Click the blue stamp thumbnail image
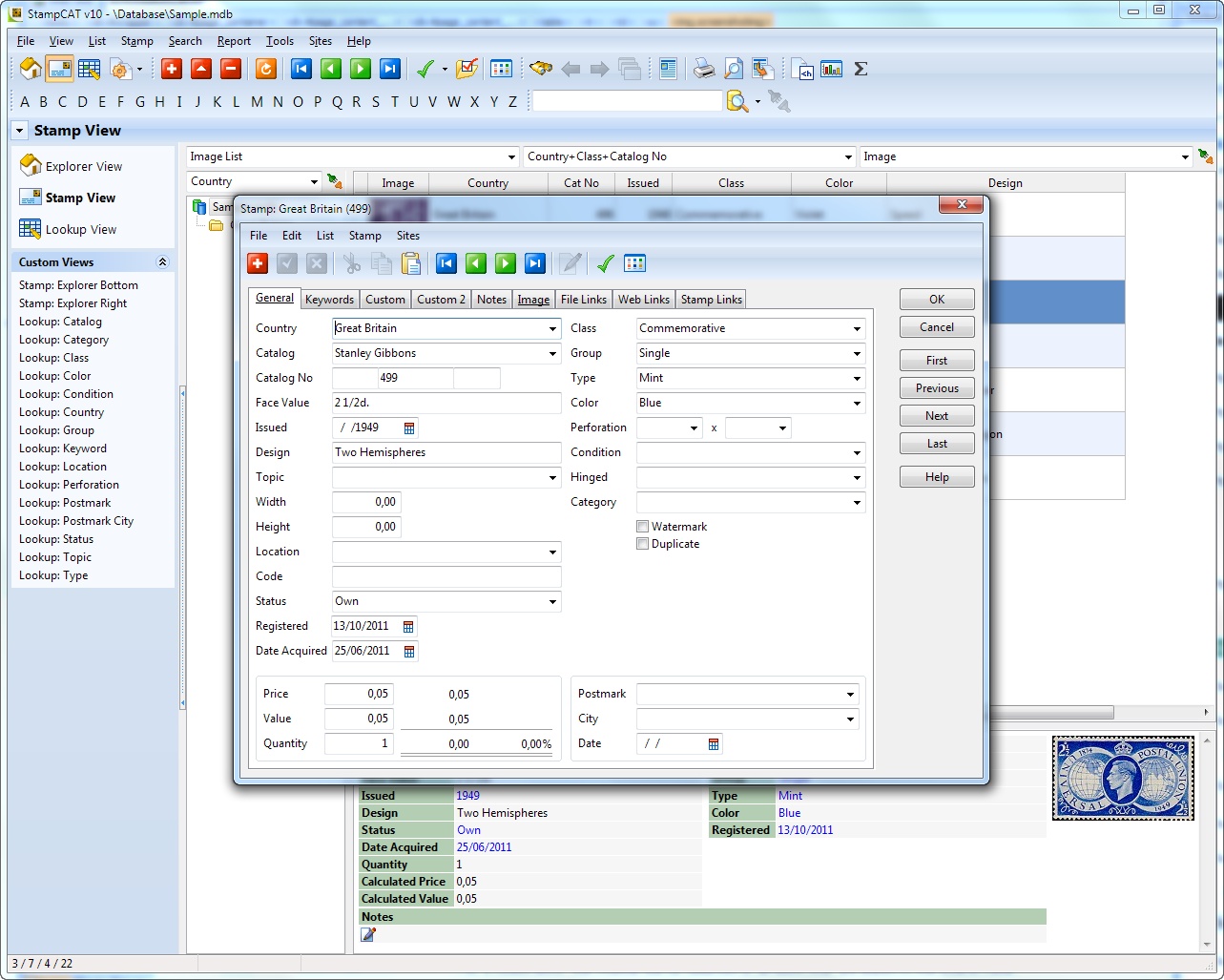1224x980 pixels. pyautogui.click(x=1123, y=778)
